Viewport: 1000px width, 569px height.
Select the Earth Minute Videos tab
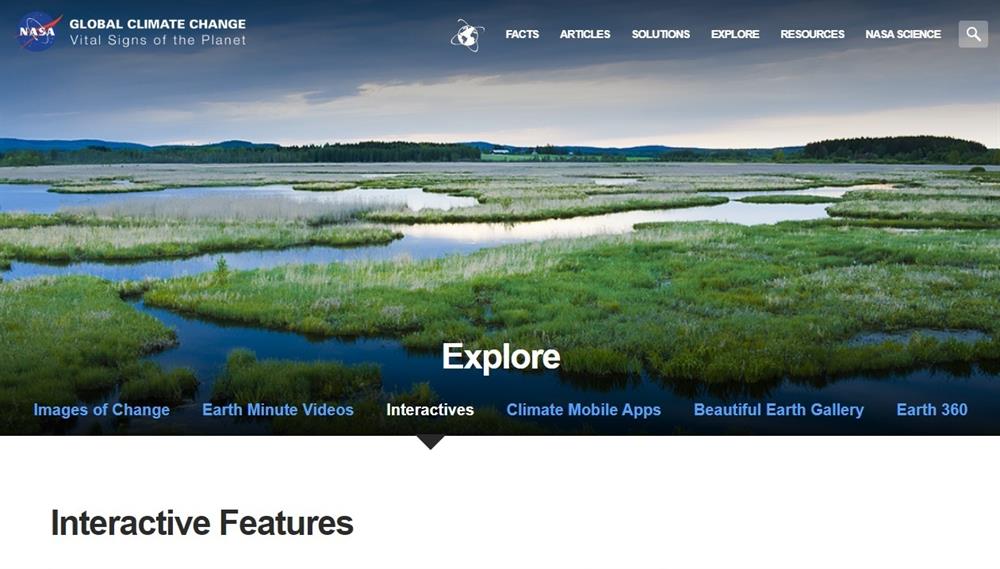pos(277,410)
